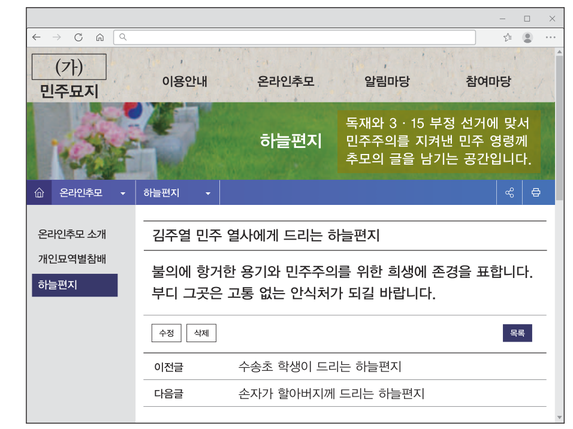Open the 이용안내 menu
This screenshot has width=573, height=429.
185,81
